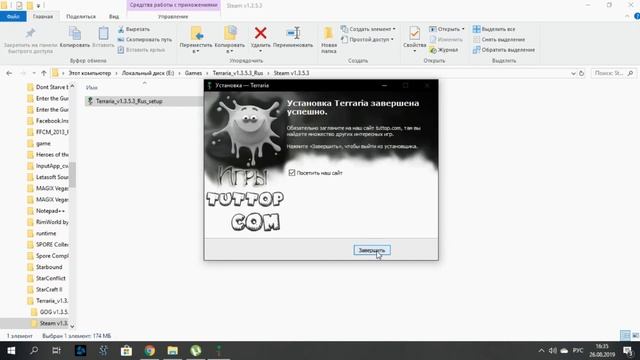Select StarConflict folder in tree
The width and height of the screenshot is (640, 360).
pyautogui.click(x=46, y=278)
